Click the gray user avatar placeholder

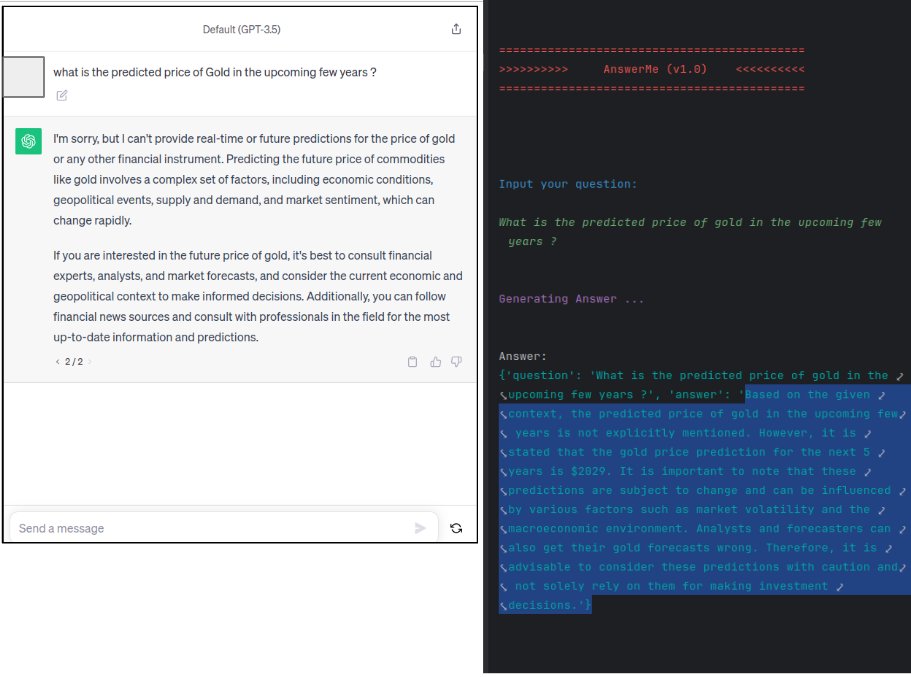(x=22, y=75)
